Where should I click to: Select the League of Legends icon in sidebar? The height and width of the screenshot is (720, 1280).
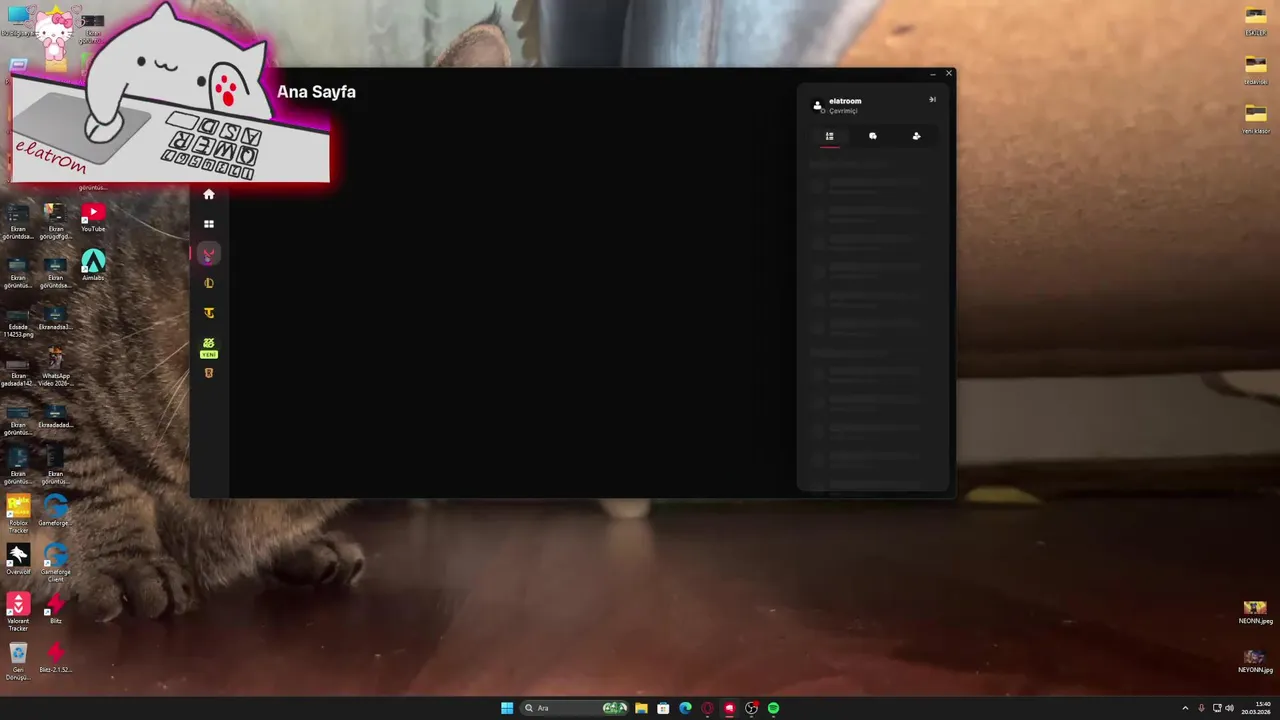pyautogui.click(x=209, y=283)
